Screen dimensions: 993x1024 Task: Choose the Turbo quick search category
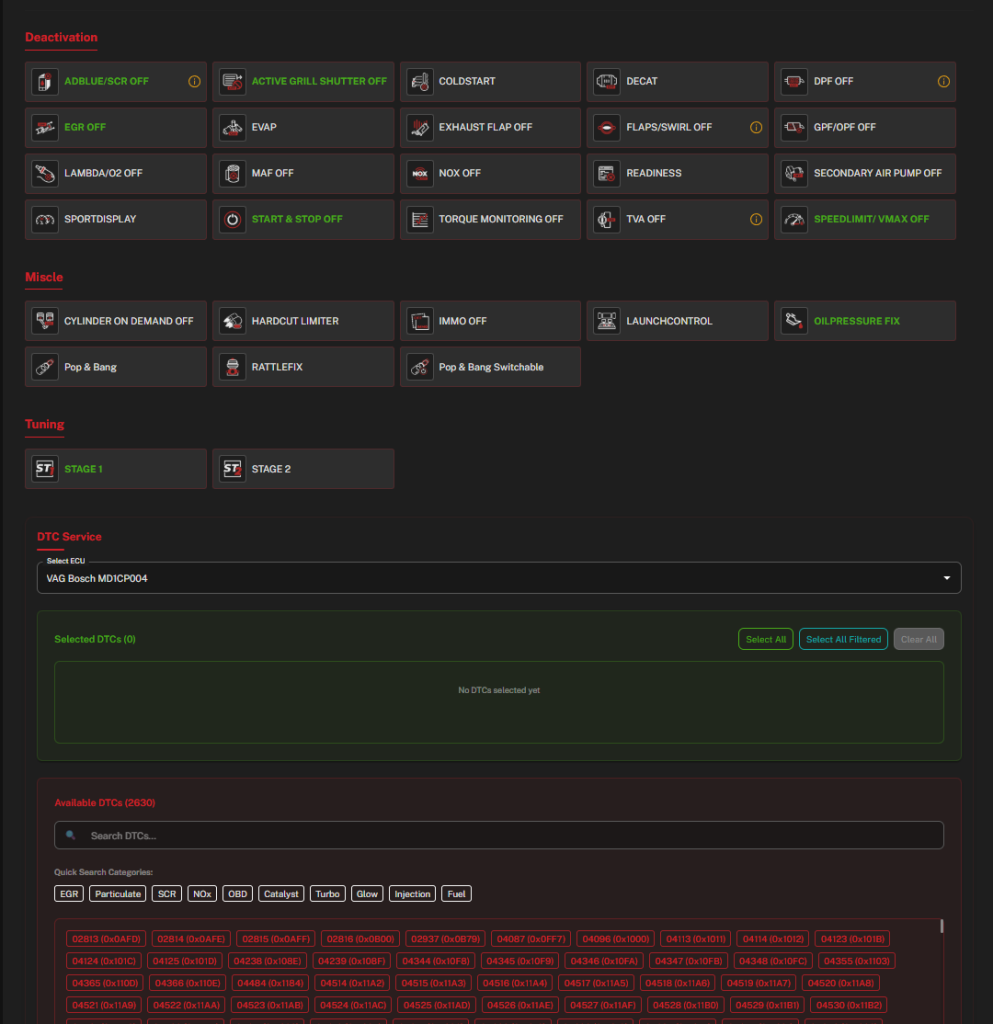(x=327, y=894)
